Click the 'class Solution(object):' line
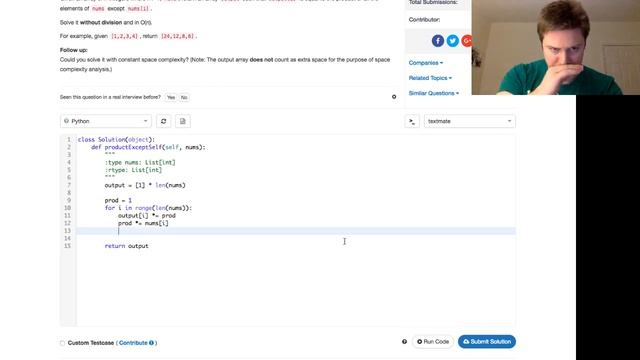The height and width of the screenshot is (360, 640). (x=116, y=140)
